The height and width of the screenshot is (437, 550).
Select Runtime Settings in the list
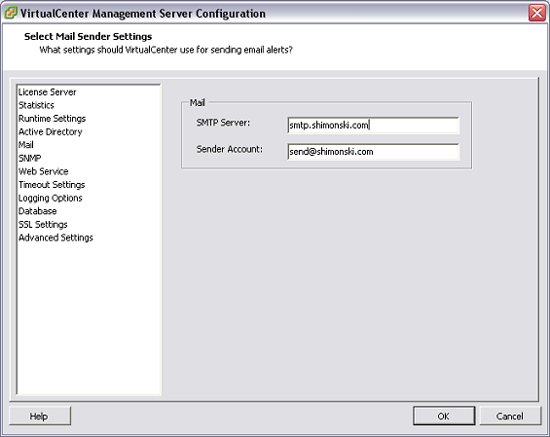pyautogui.click(x=52, y=119)
